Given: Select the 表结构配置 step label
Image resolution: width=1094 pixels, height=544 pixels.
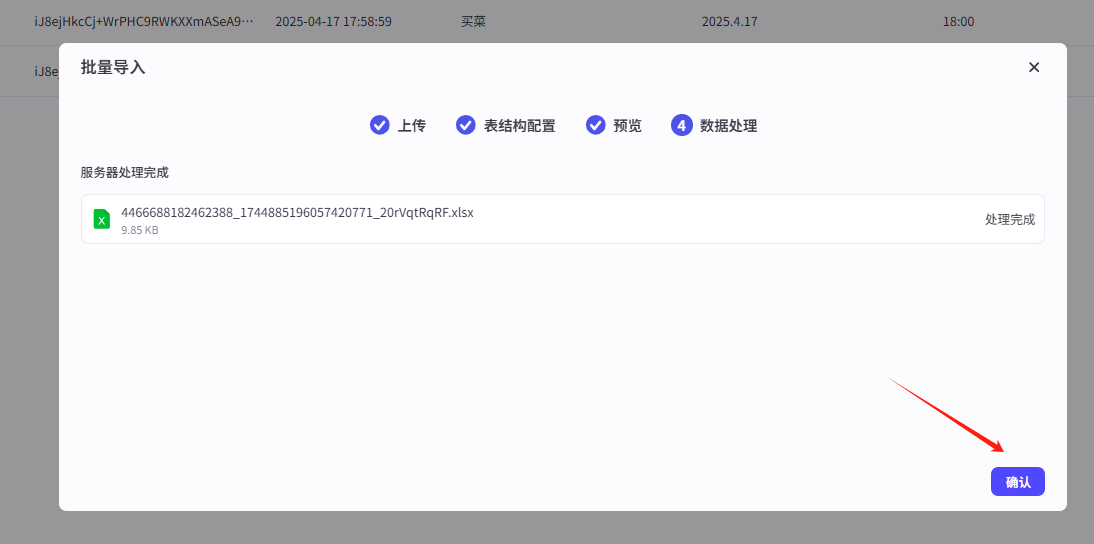Looking at the screenshot, I should point(520,126).
